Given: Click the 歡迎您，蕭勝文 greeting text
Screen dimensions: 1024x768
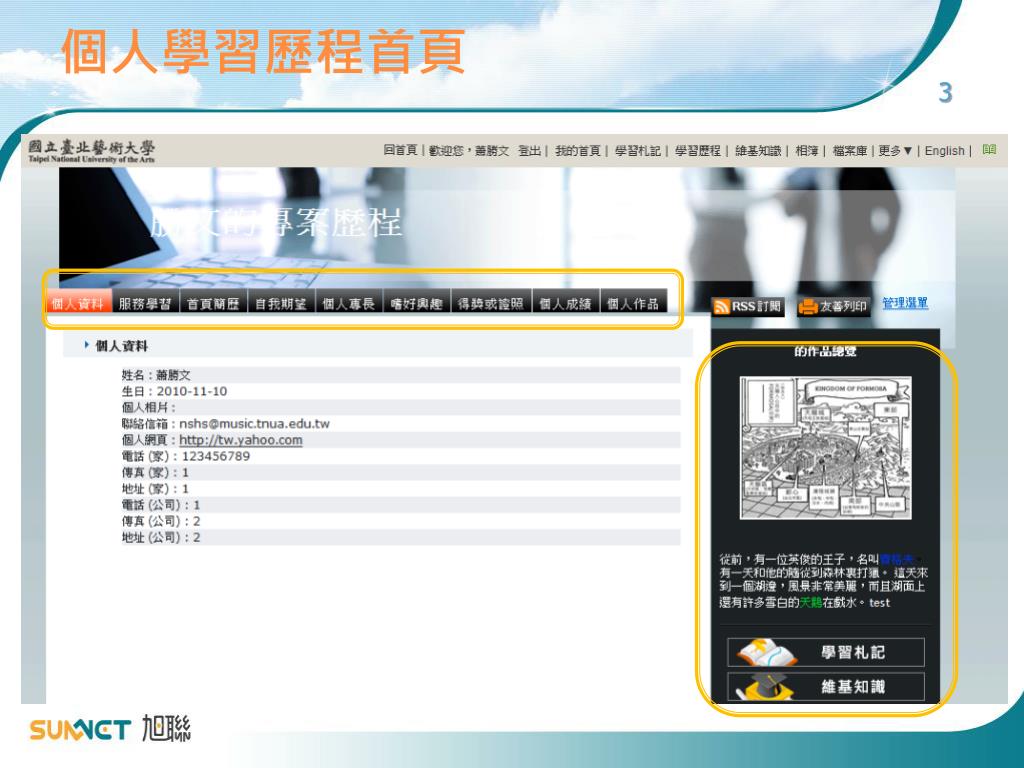Looking at the screenshot, I should (469, 151).
